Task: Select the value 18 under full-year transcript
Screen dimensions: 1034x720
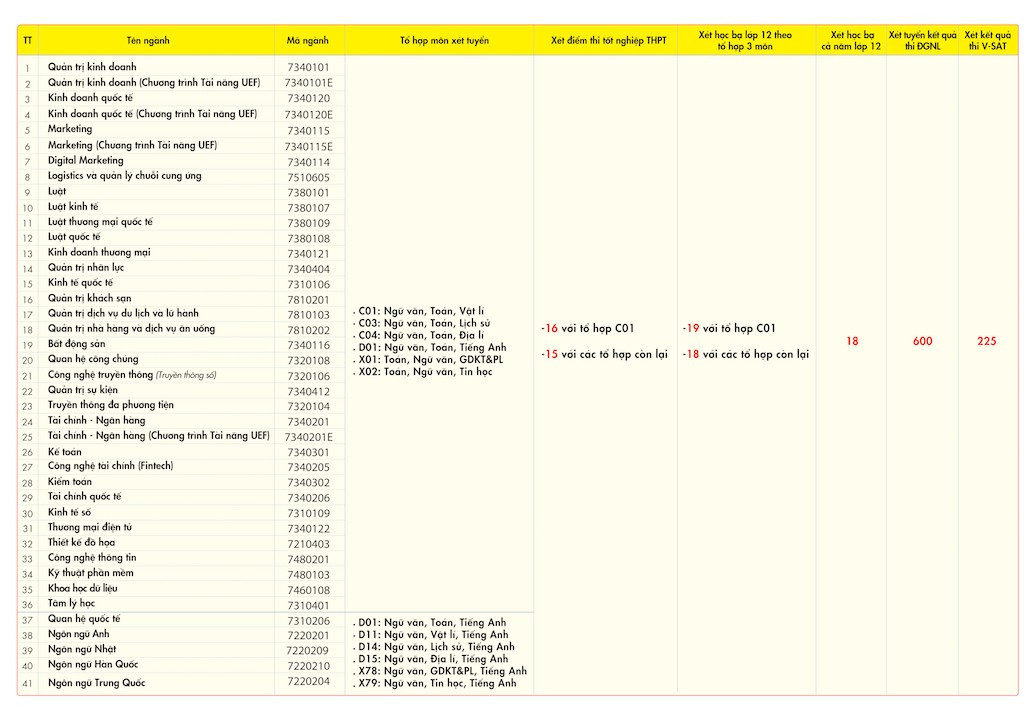Action: (852, 342)
